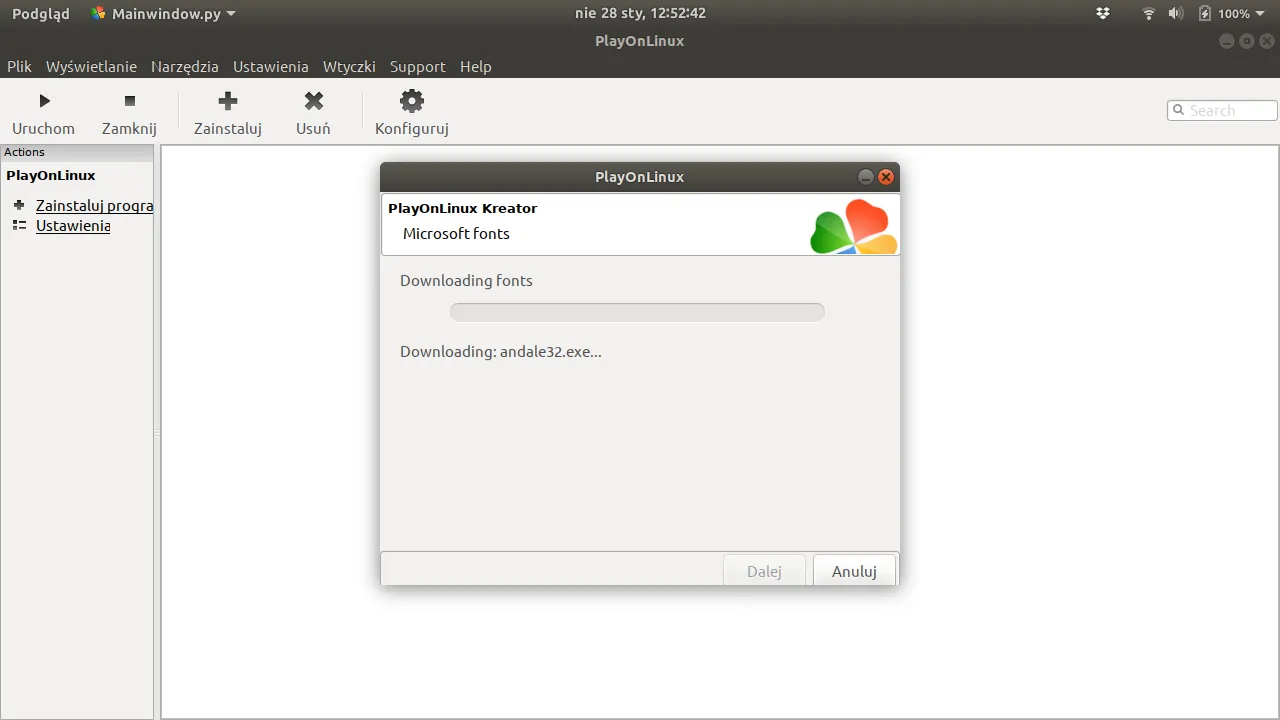This screenshot has width=1280, height=720.
Task: Click the Downloading: andale32.exe... text
Action: pyautogui.click(x=501, y=352)
